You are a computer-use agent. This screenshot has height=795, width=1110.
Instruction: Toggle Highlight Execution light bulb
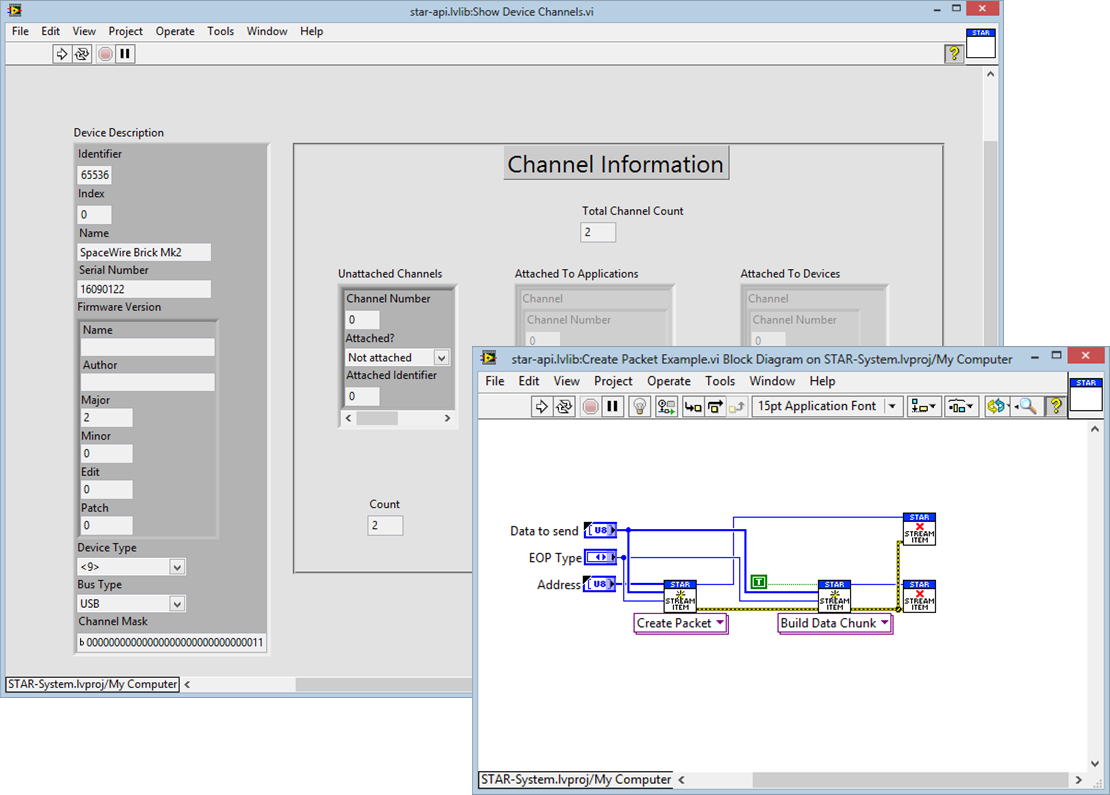click(639, 406)
